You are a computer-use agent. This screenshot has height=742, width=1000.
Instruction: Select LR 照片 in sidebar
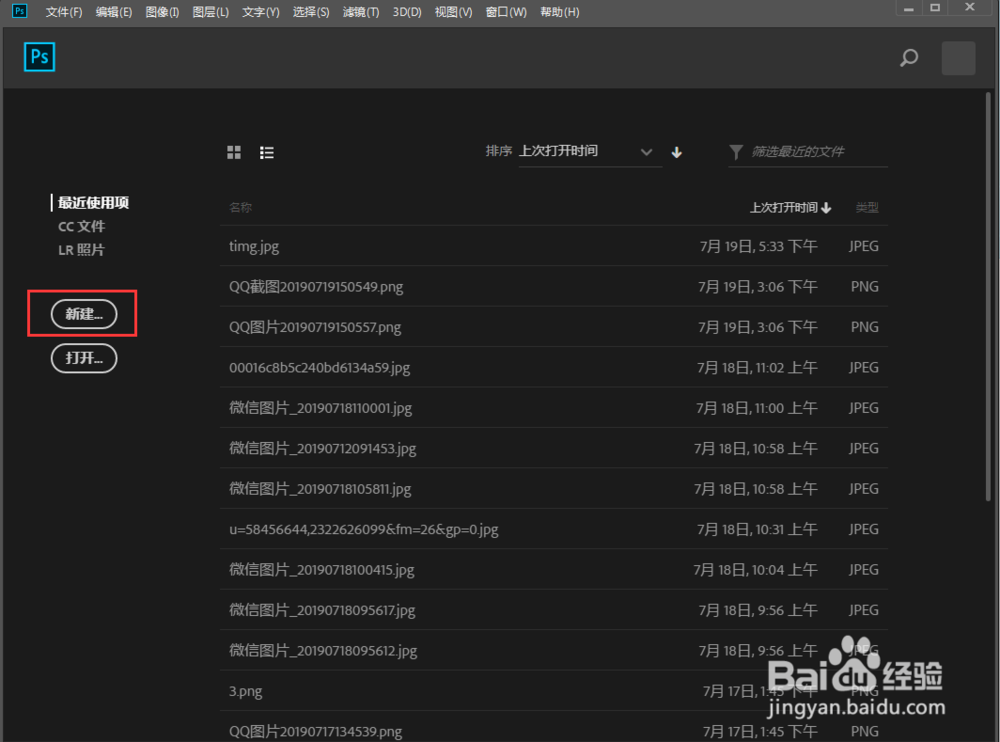coord(81,250)
